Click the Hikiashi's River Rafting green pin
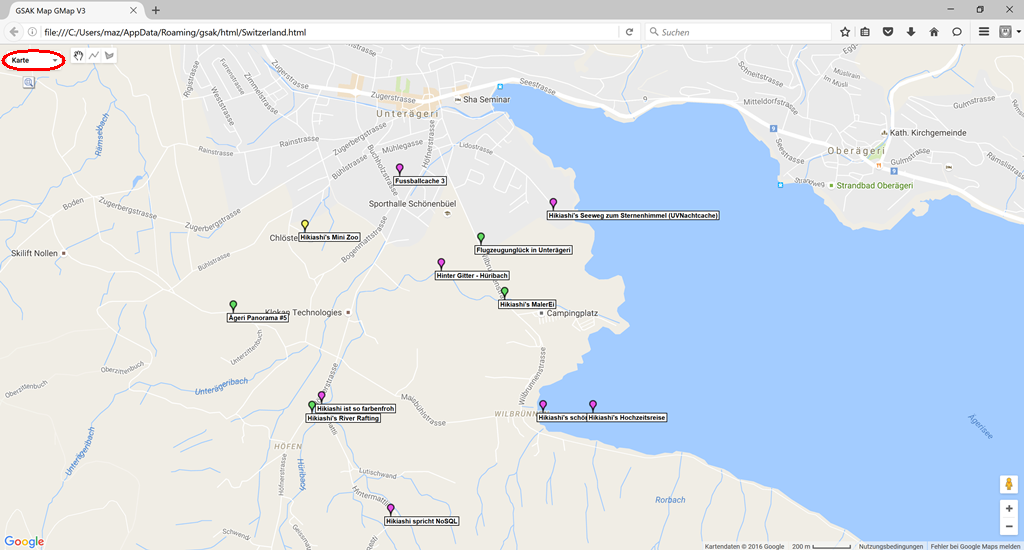The width and height of the screenshot is (1024, 550). pos(312,406)
